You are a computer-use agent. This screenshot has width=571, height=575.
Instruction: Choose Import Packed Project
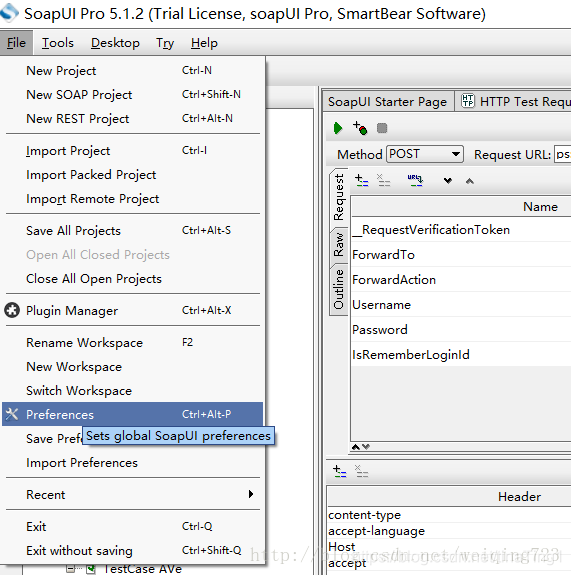point(133,175)
